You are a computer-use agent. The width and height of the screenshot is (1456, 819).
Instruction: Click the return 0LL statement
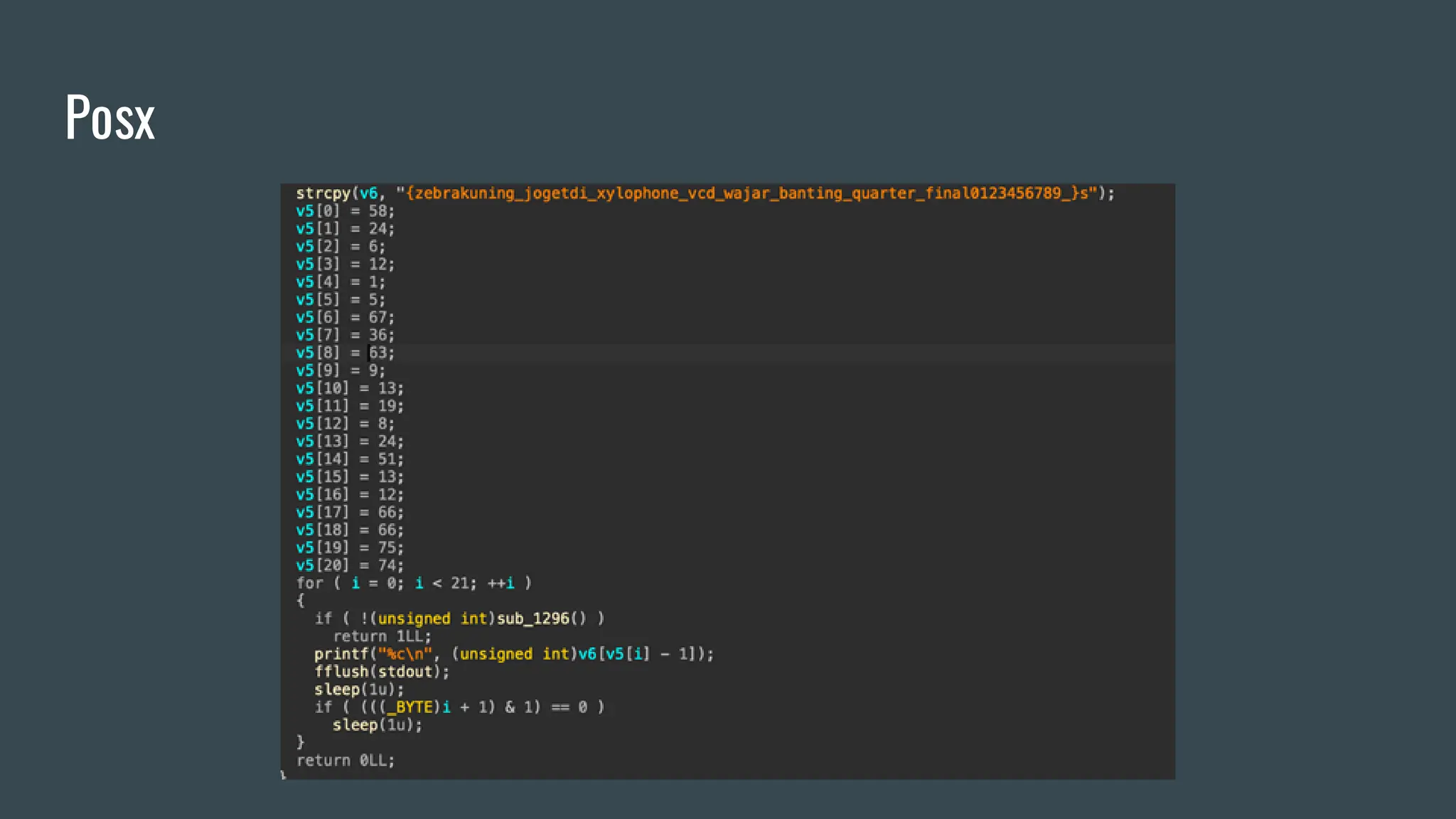[x=345, y=761]
